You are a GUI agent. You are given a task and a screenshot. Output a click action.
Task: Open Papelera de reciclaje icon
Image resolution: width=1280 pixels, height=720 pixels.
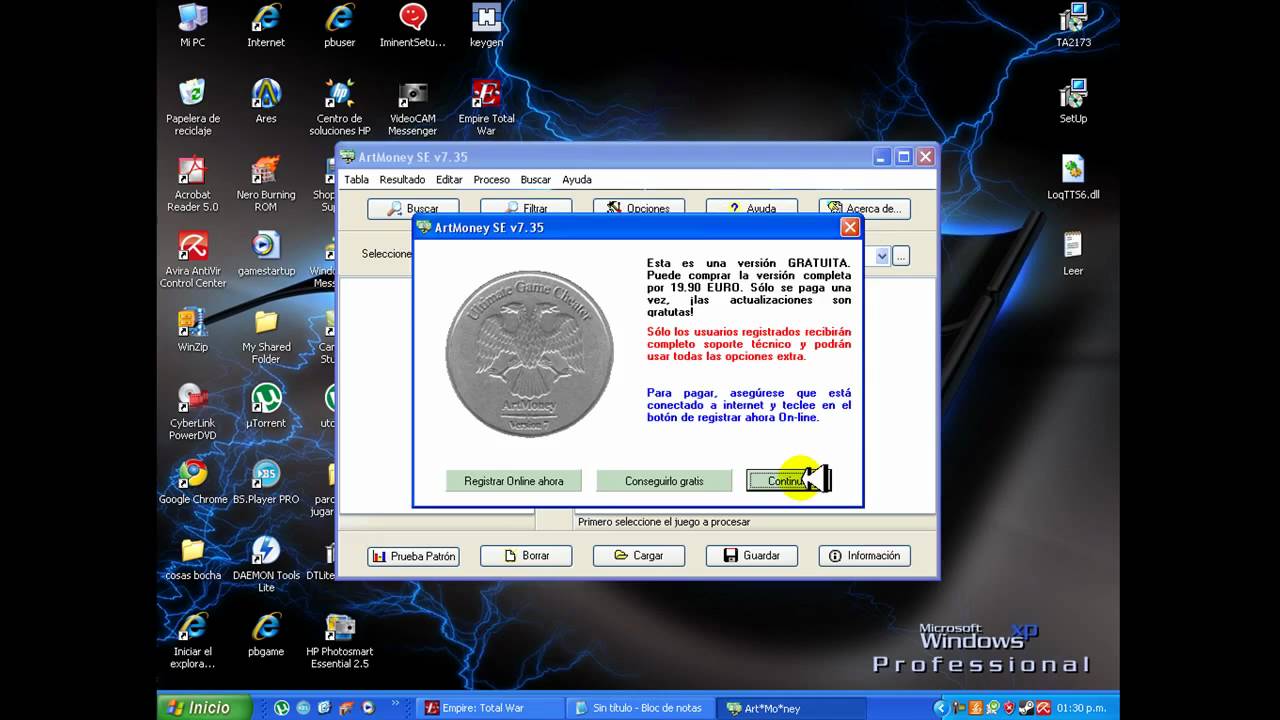tap(192, 107)
